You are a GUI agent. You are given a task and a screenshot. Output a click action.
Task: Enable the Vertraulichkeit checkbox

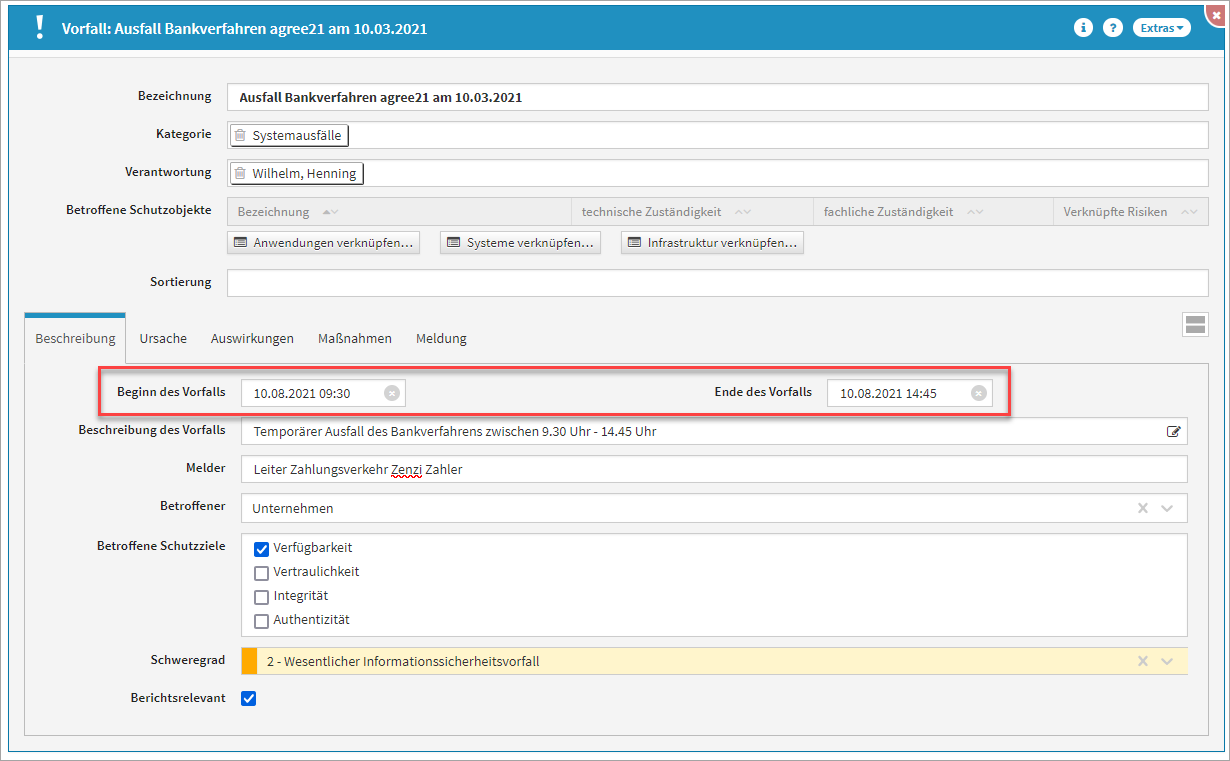(262, 573)
